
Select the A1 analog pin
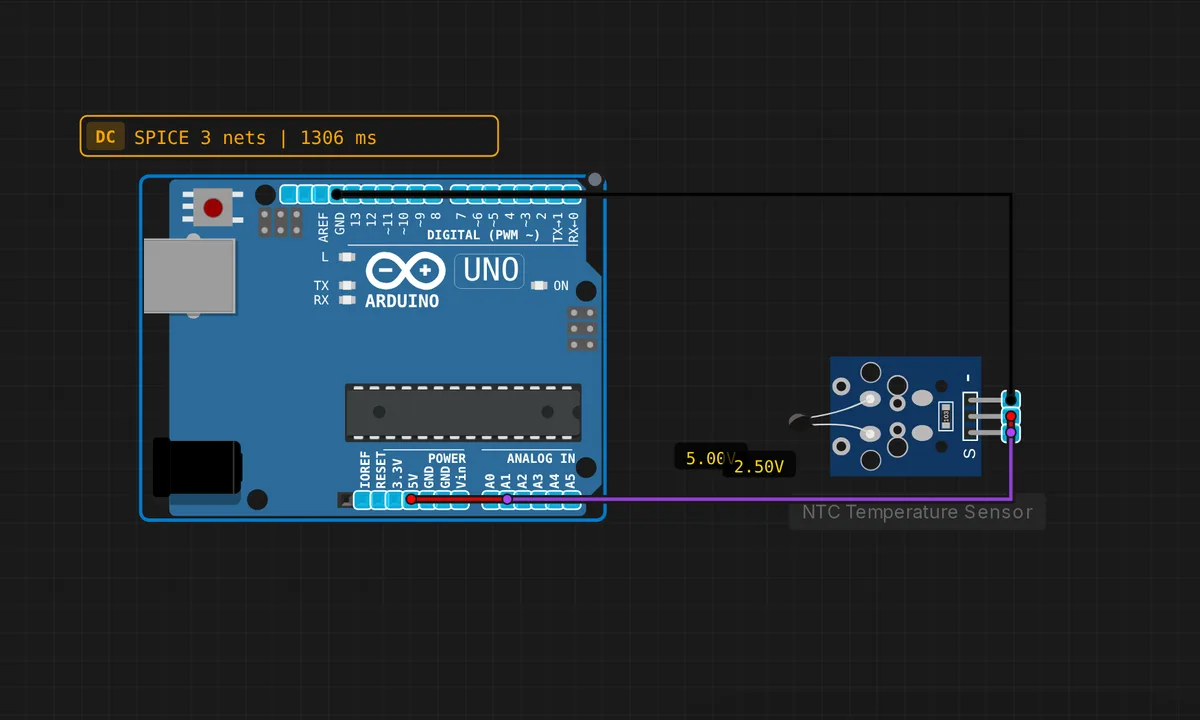coord(507,499)
